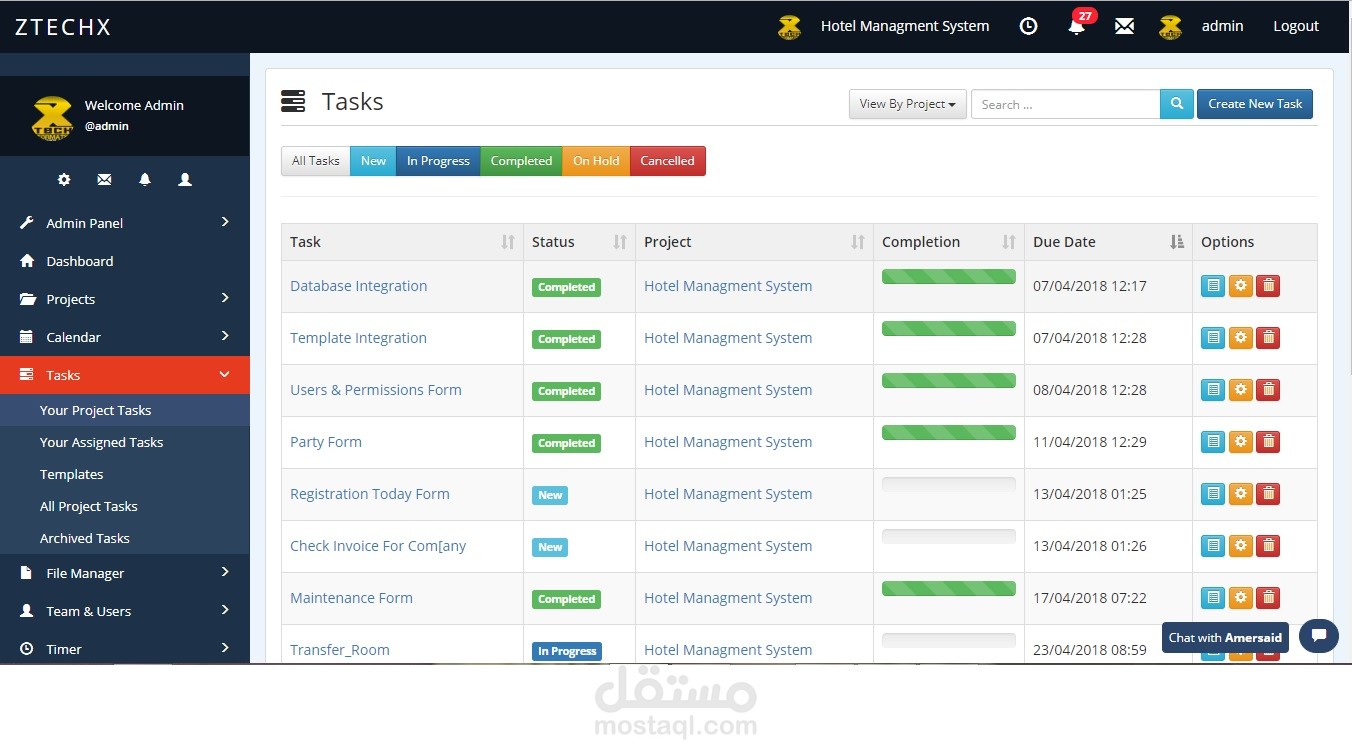This screenshot has width=1352, height=755.
Task: View details icon for Registration Today Form
Action: pos(1213,493)
